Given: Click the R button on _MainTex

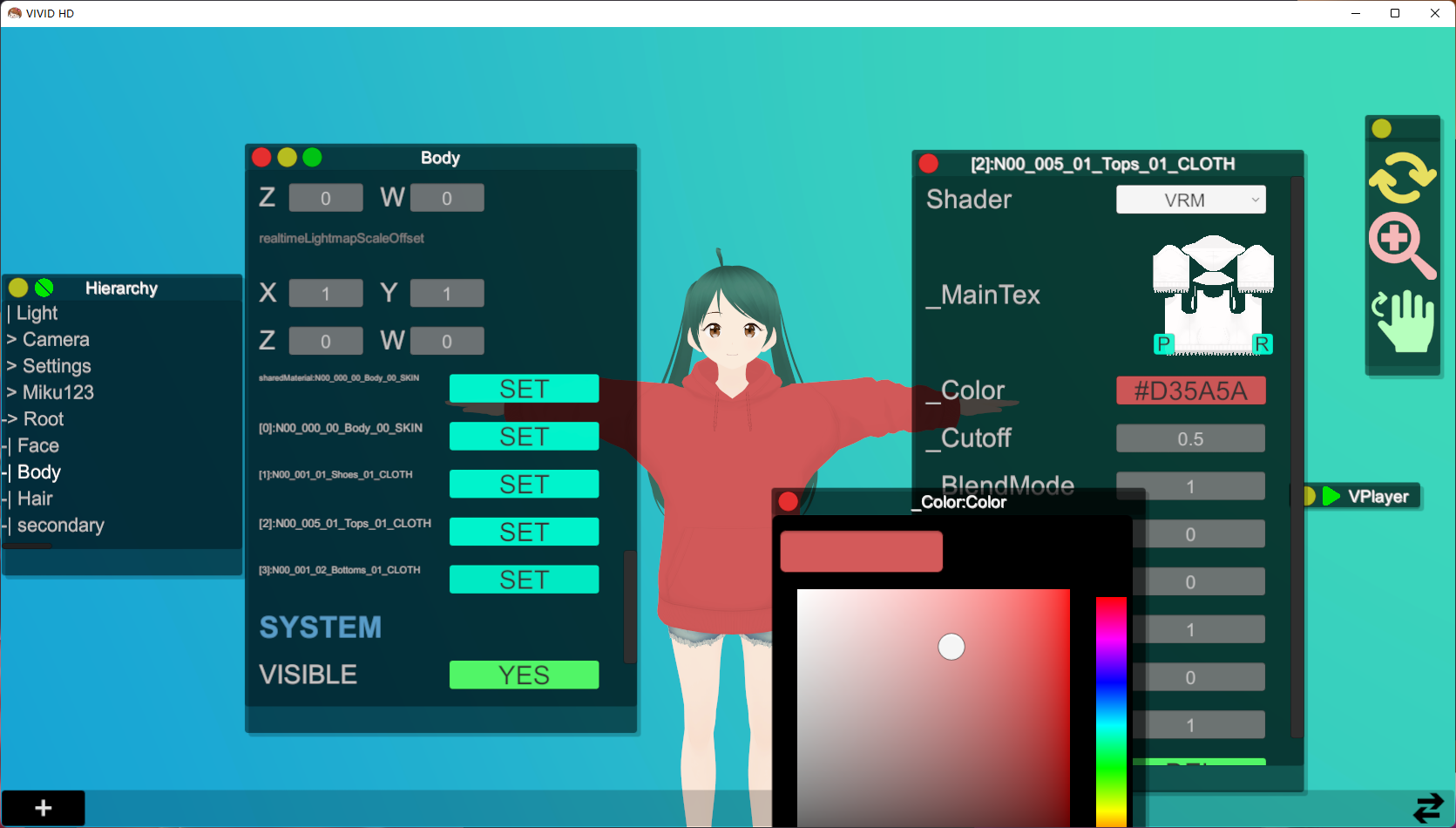Looking at the screenshot, I should [1263, 344].
